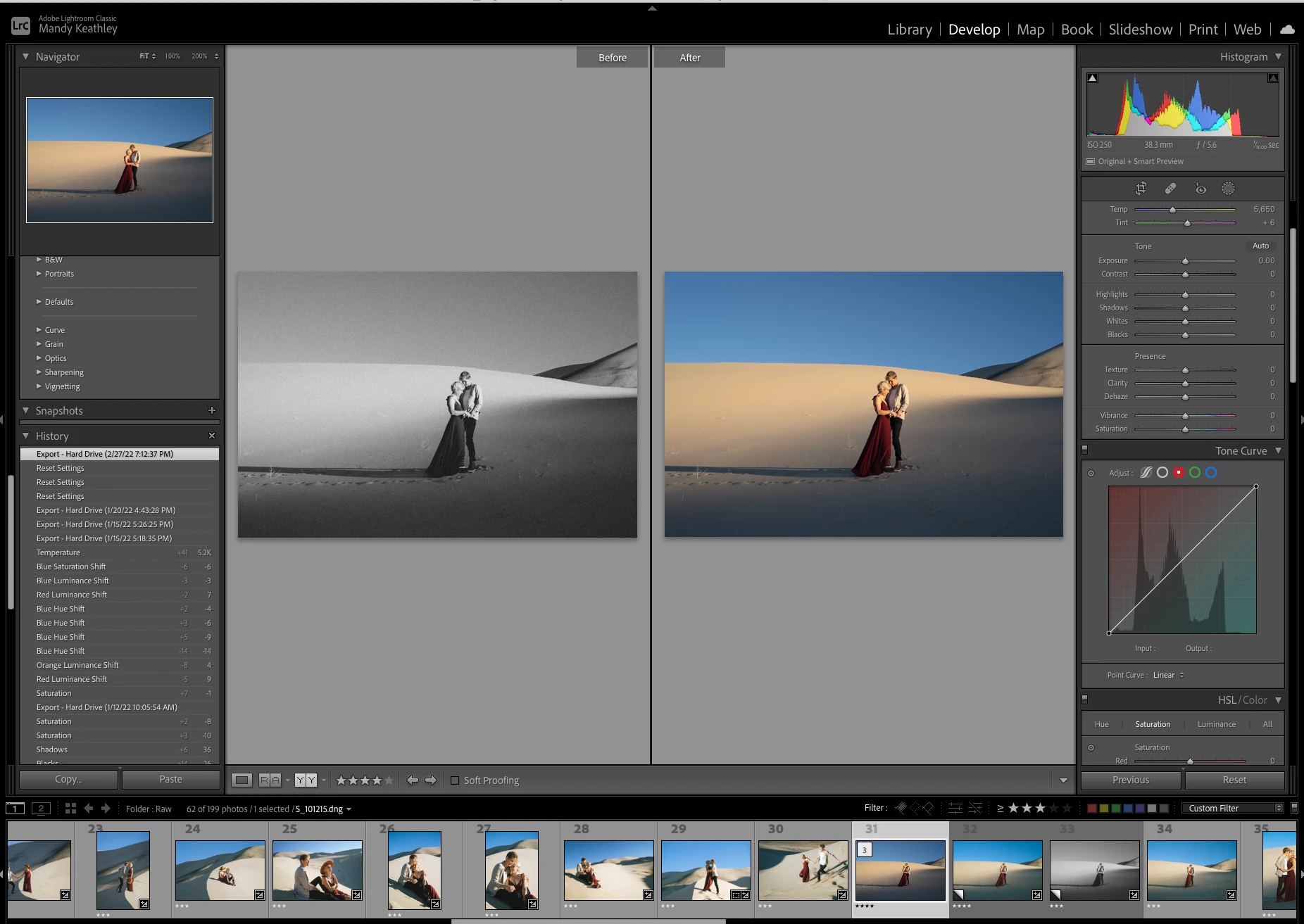This screenshot has height=924, width=1304.
Task: Select Reference view R|A button
Action: [270, 780]
